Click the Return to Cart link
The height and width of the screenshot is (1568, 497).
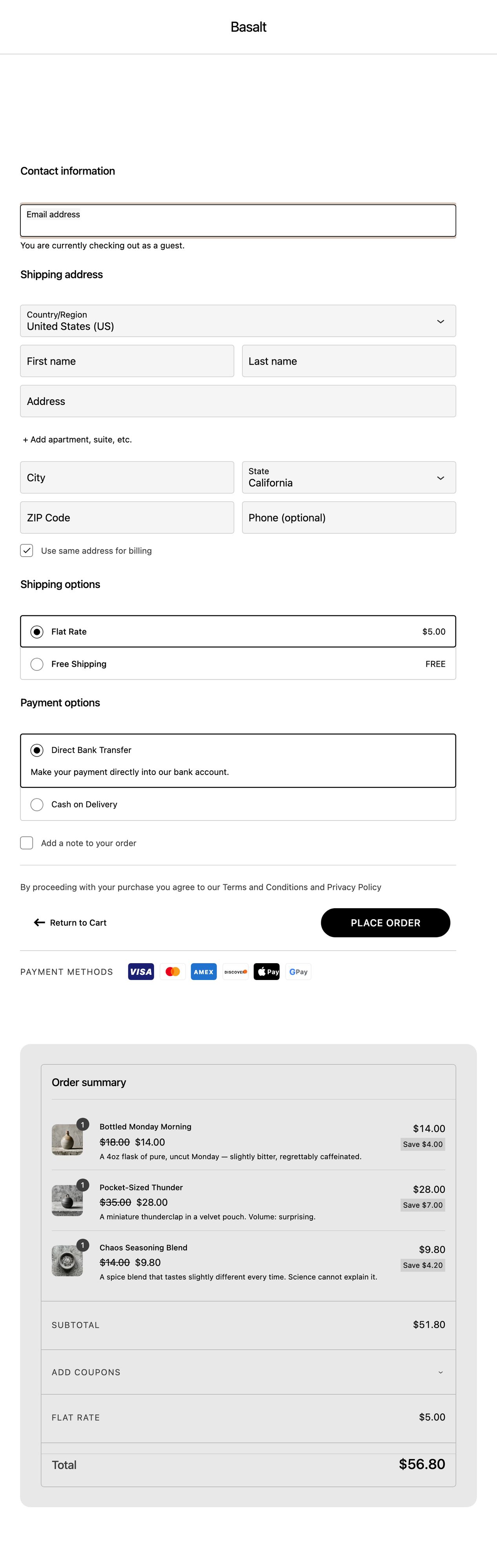pos(71,923)
